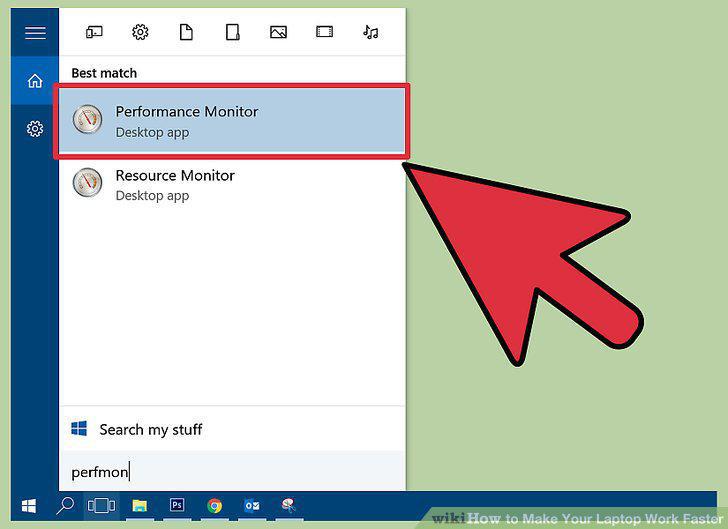Launch Google Chrome from the taskbar

pos(214,506)
